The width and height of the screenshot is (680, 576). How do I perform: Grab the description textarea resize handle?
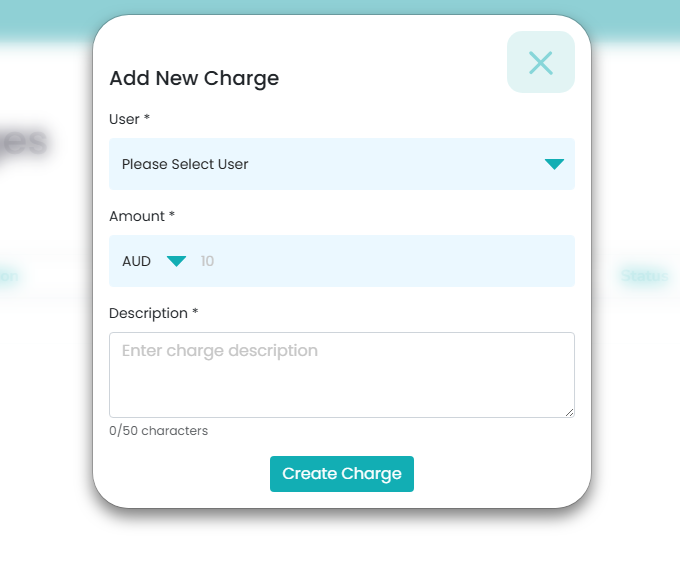point(569,412)
